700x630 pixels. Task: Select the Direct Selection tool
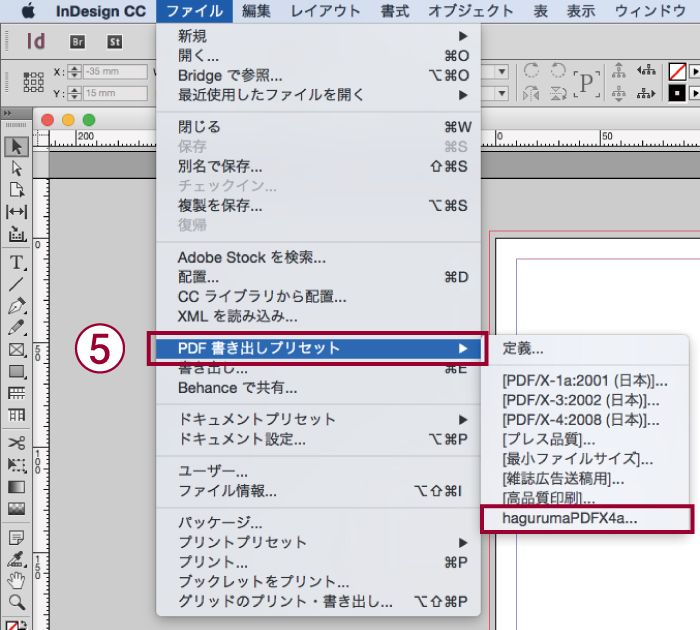point(17,168)
